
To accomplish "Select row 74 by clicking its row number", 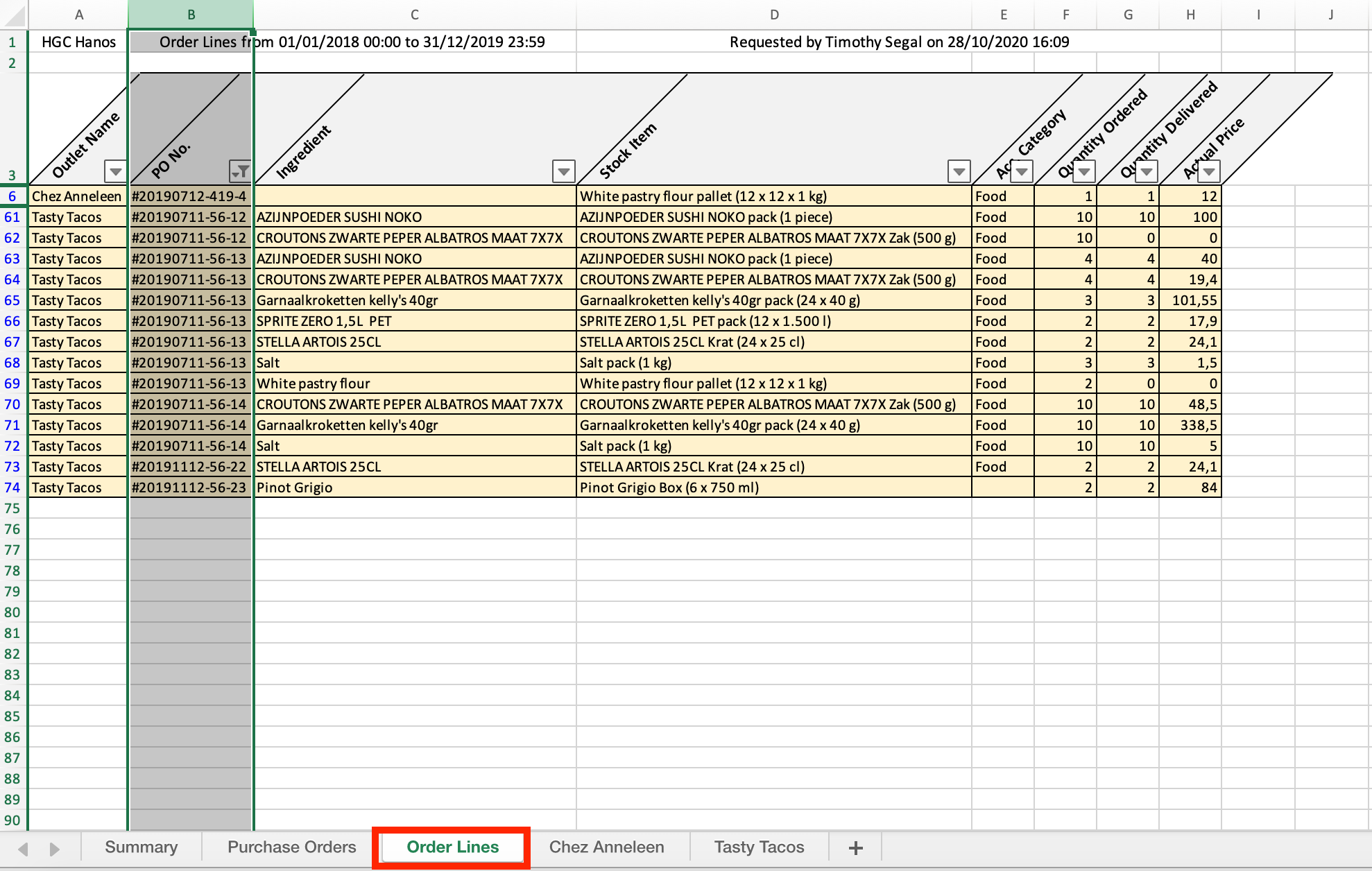I will click(x=12, y=488).
